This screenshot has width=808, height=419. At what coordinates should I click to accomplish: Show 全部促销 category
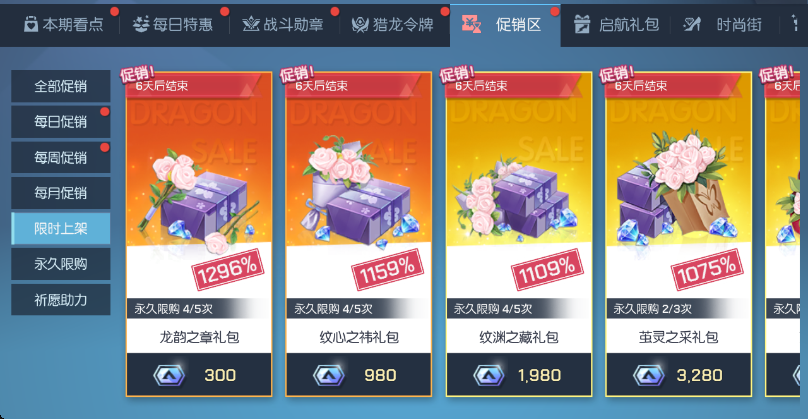(x=61, y=86)
